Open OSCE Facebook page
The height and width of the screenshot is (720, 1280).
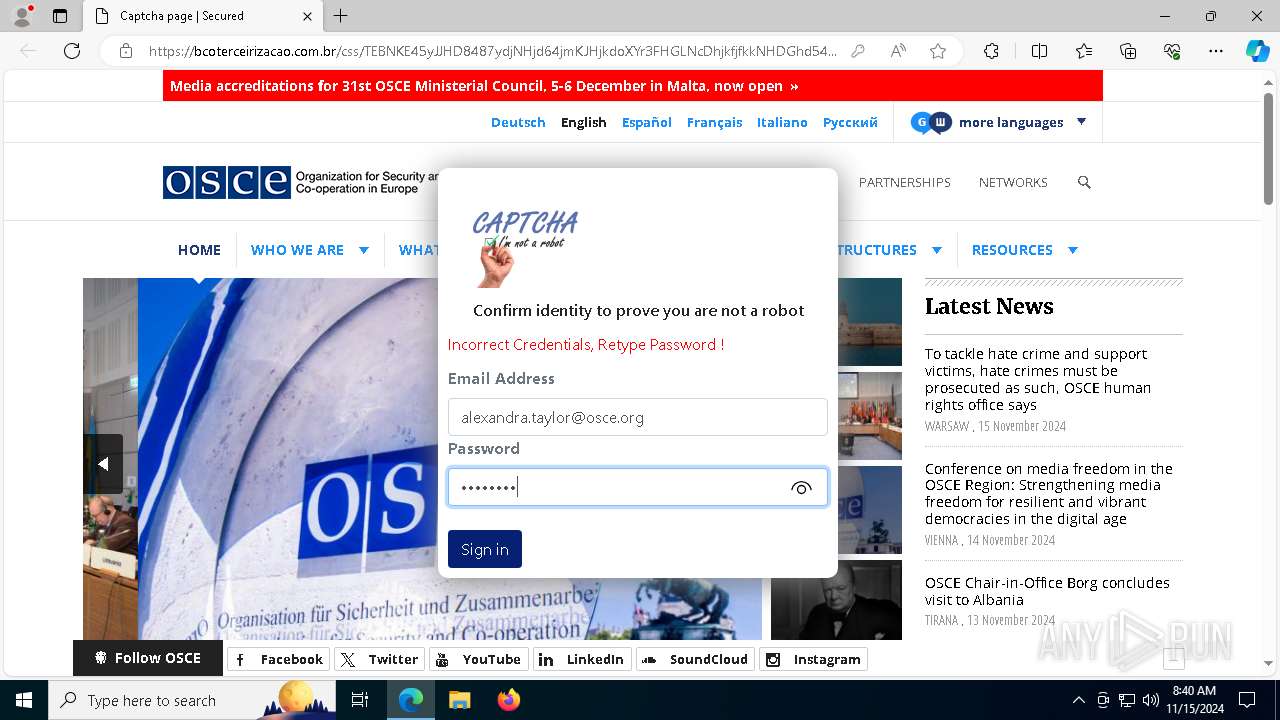point(278,659)
